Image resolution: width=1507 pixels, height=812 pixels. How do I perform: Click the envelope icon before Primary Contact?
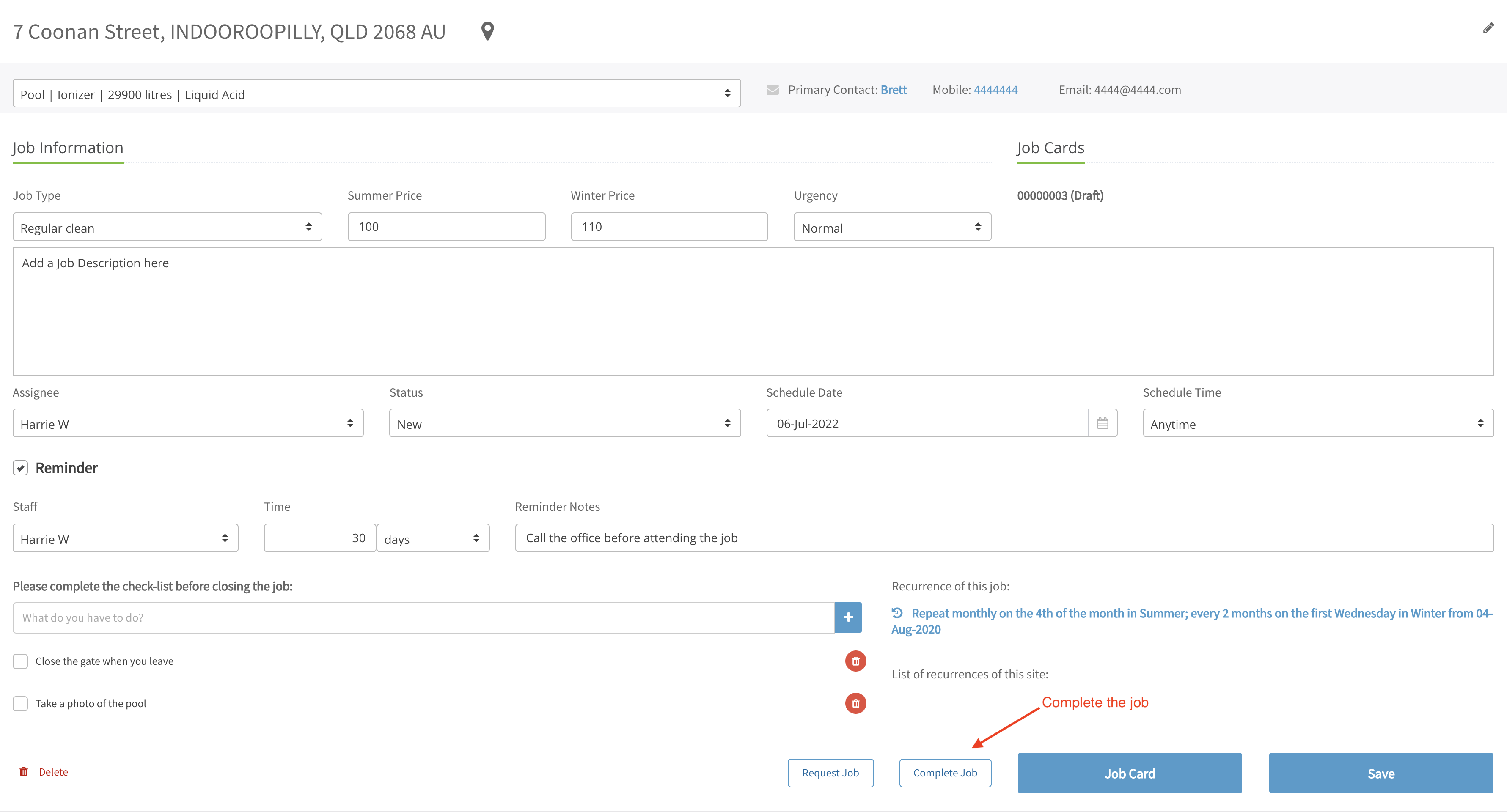point(772,90)
